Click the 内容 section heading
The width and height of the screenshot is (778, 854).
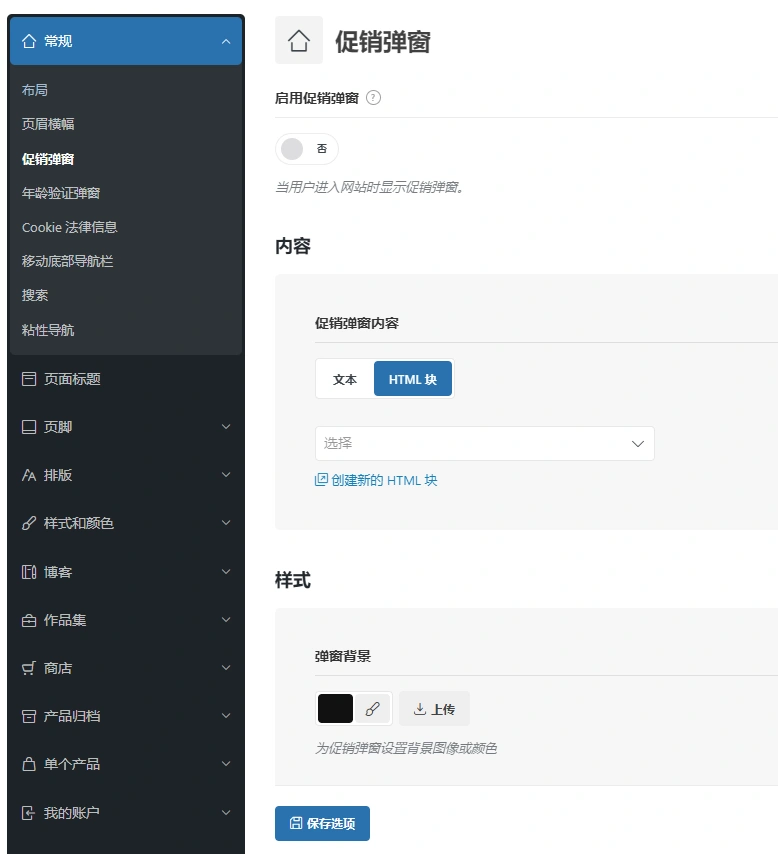[293, 246]
